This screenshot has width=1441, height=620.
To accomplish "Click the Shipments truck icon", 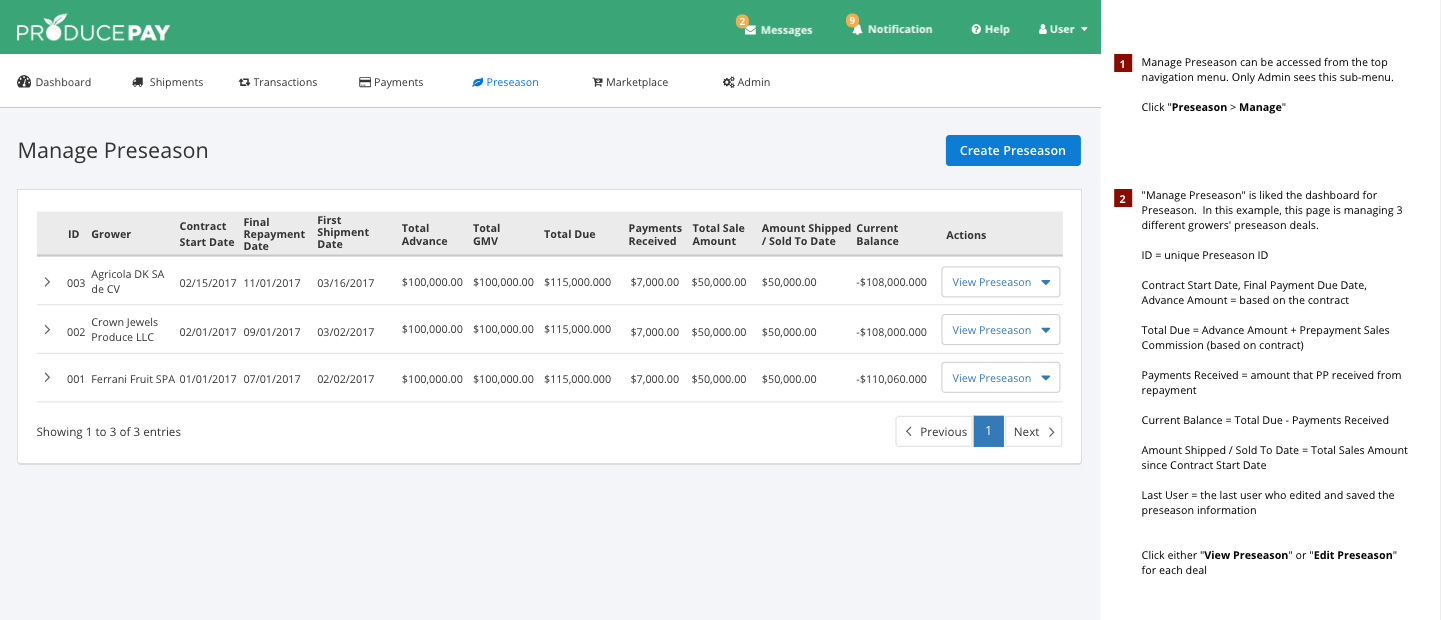I will (138, 82).
